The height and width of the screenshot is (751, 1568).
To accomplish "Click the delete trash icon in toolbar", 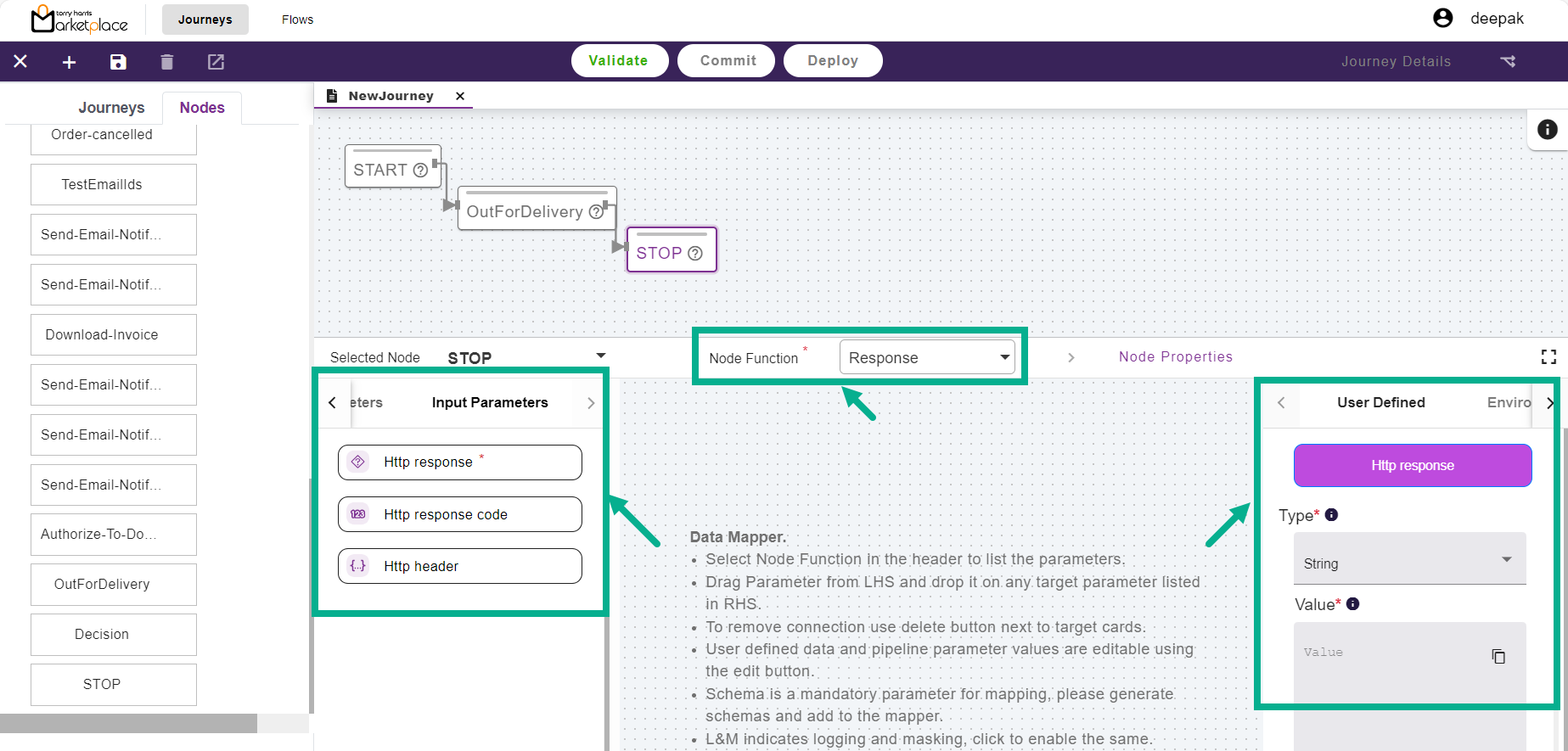I will 167,62.
